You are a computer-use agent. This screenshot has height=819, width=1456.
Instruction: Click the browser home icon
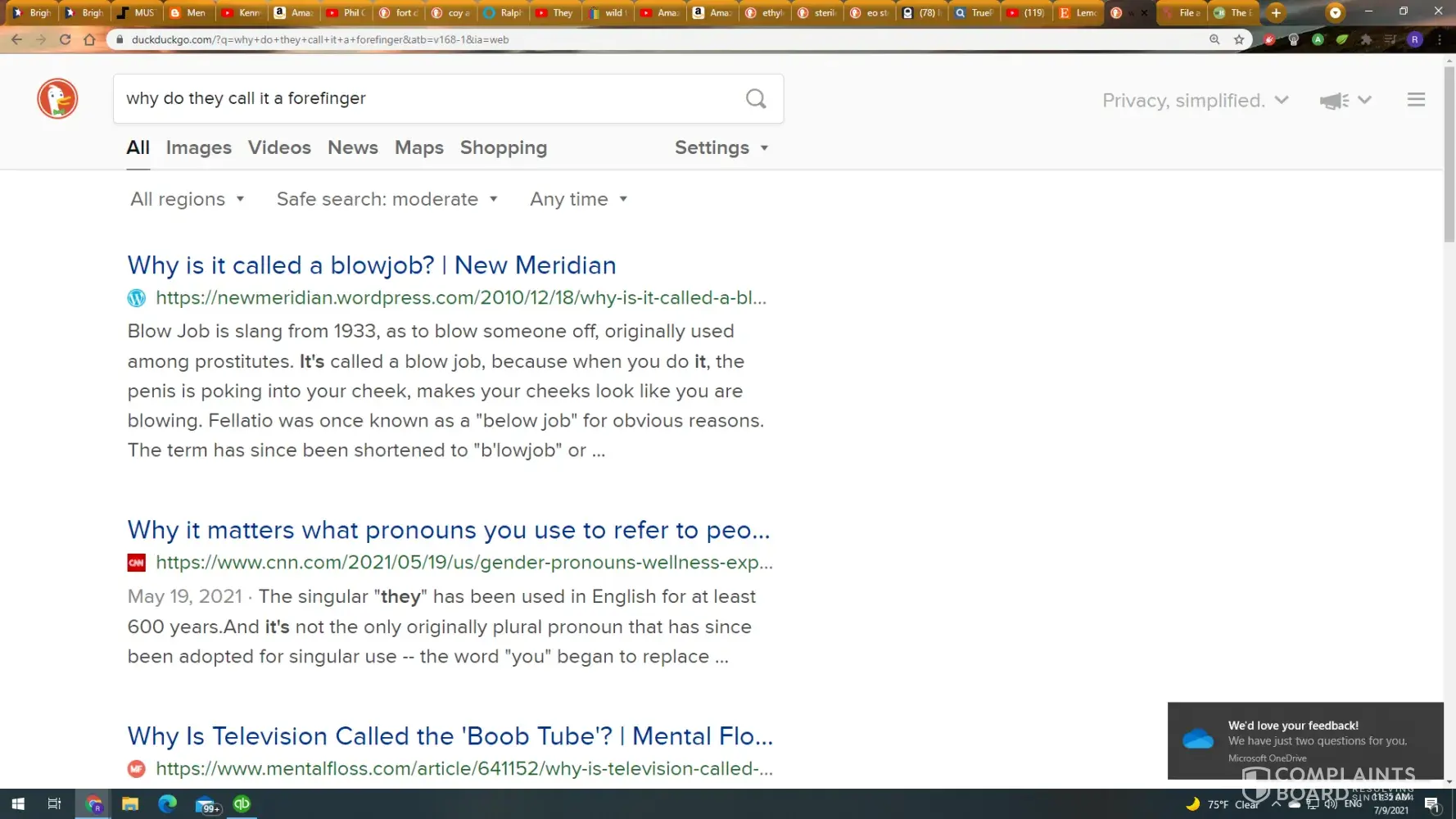89,39
